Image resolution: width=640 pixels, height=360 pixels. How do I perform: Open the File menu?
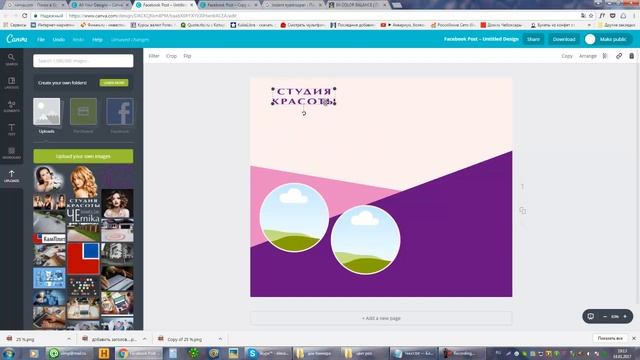41,40
